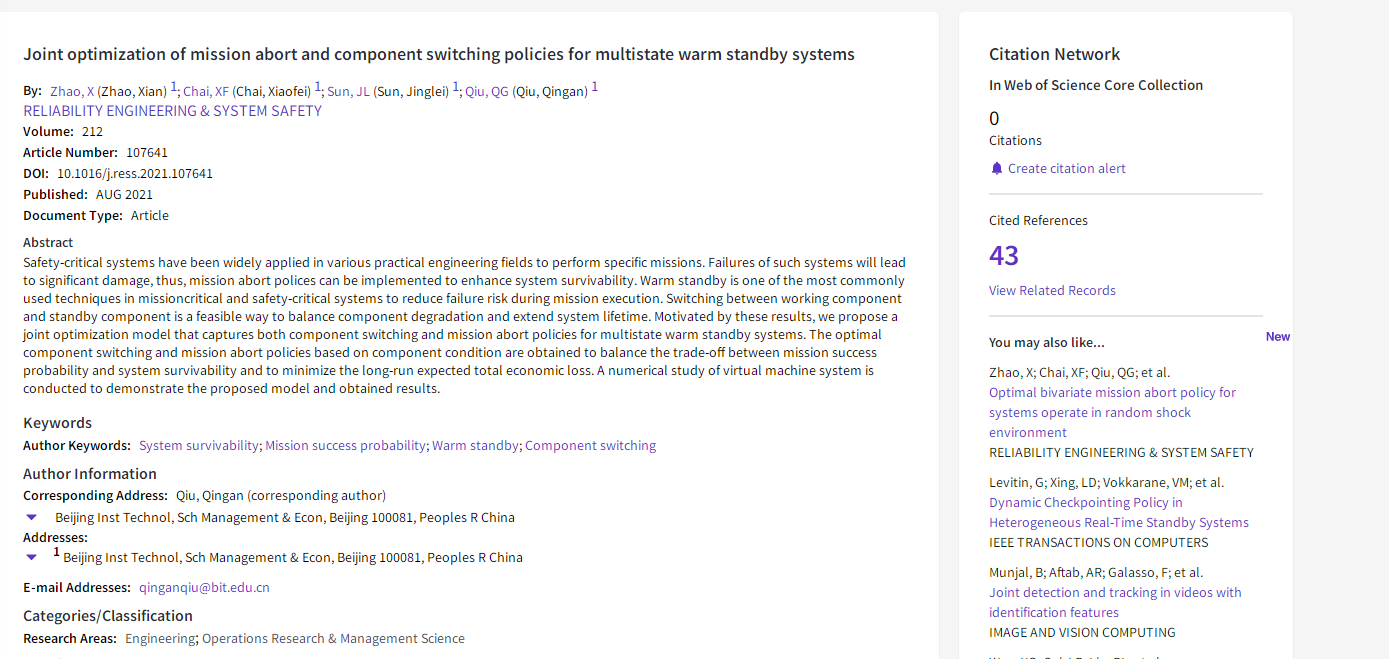1389x659 pixels.
Task: Open the Engineering research area link
Action: coord(160,639)
